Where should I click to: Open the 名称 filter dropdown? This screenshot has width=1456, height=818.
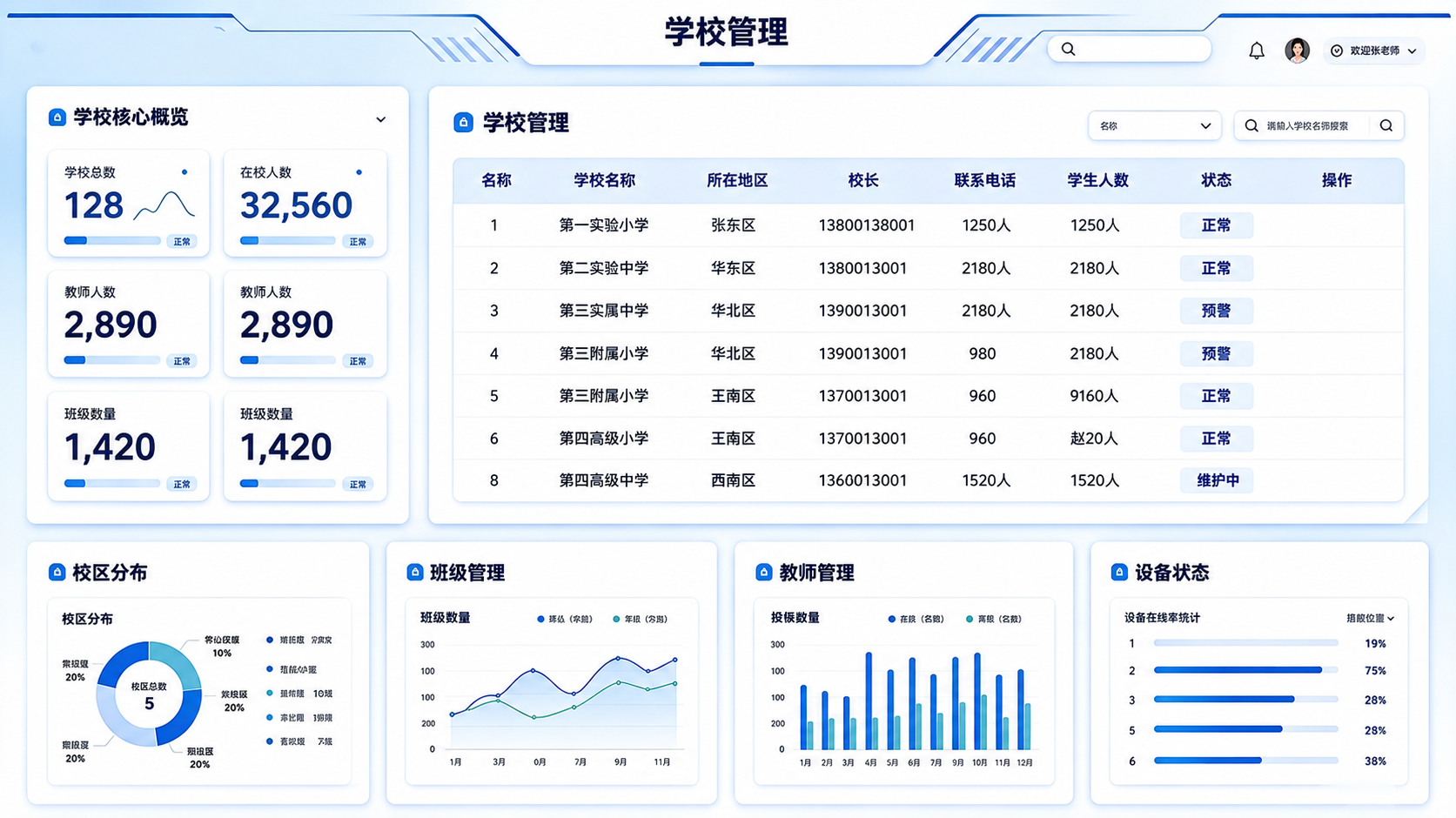pos(1154,126)
